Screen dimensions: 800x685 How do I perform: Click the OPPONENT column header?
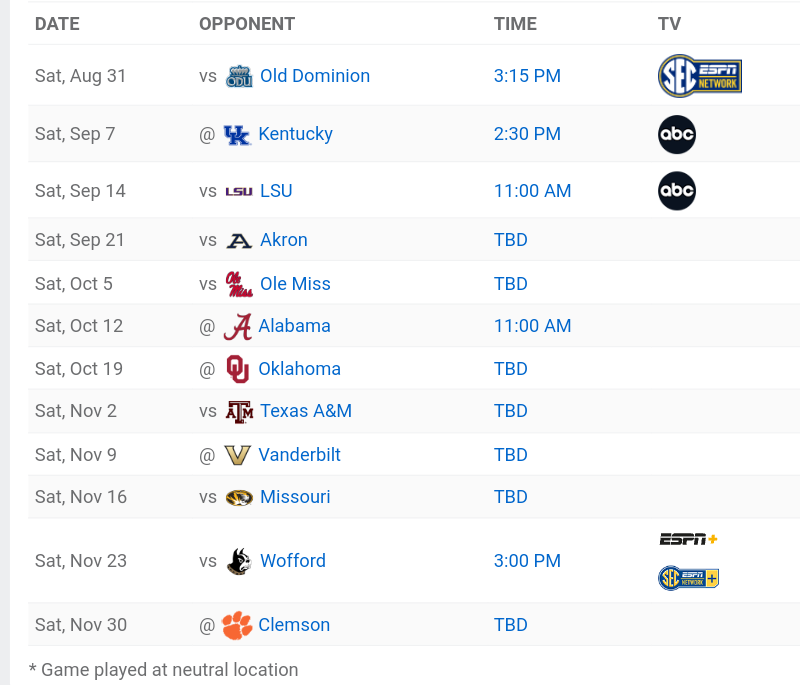[247, 24]
